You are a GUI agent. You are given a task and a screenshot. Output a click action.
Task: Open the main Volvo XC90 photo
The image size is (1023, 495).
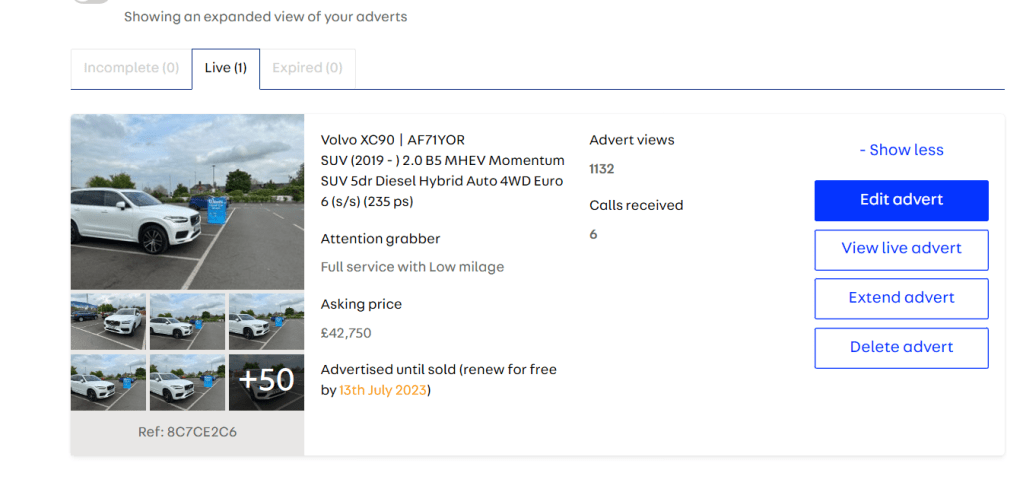tap(187, 202)
